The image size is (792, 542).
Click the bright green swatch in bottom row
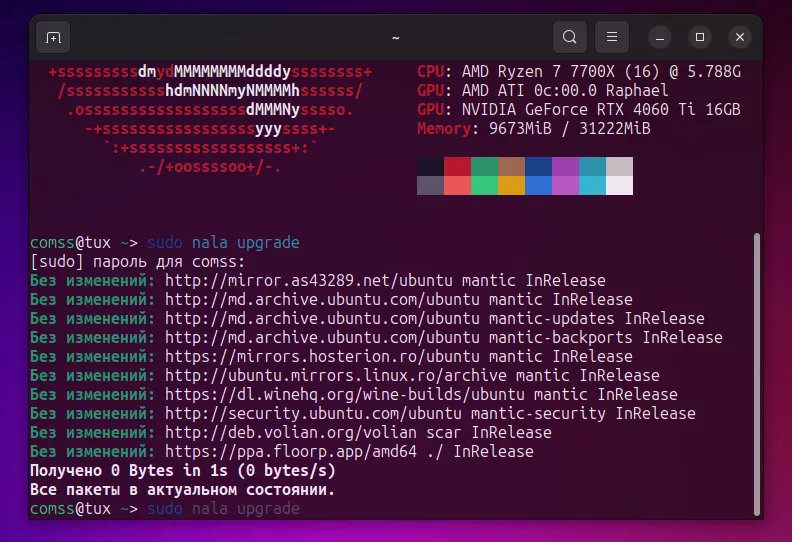coord(484,185)
